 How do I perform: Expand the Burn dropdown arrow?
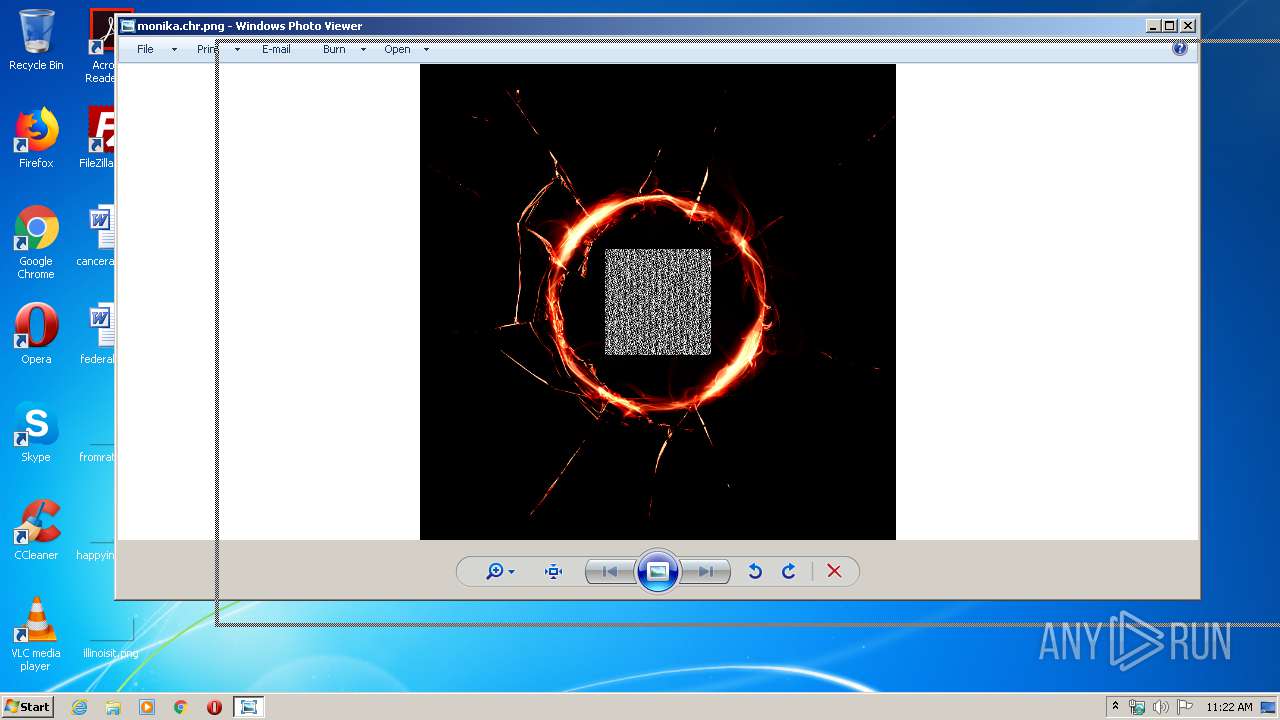click(363, 49)
